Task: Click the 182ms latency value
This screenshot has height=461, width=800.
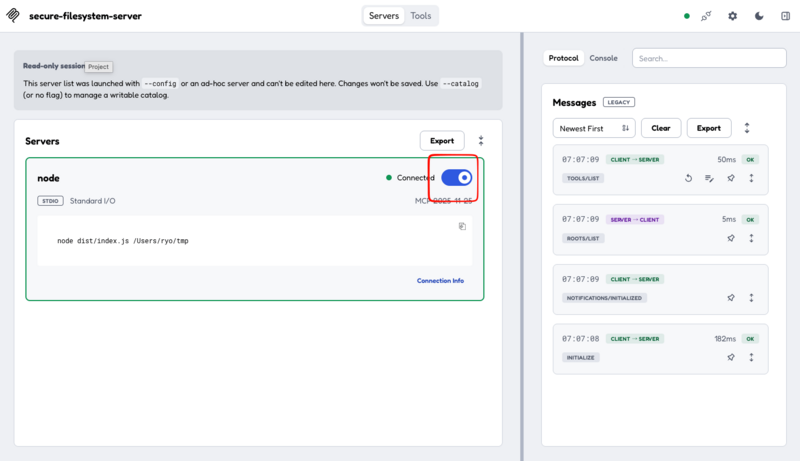Action: click(725, 339)
